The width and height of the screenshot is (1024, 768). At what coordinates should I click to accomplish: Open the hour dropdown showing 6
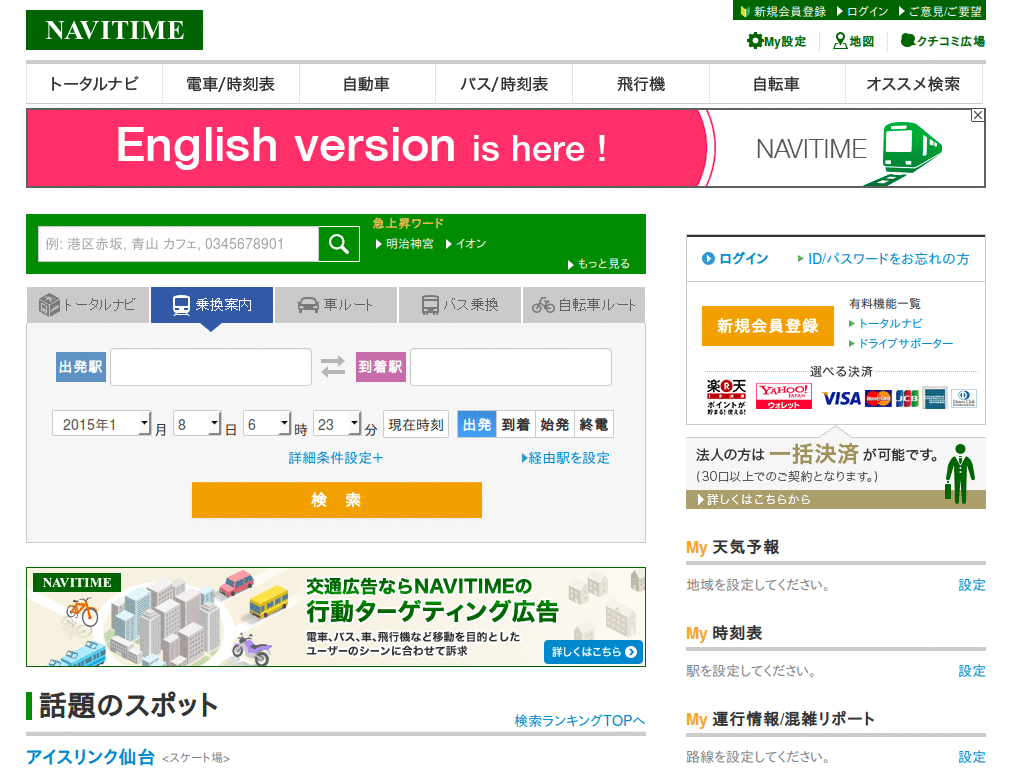click(x=267, y=424)
